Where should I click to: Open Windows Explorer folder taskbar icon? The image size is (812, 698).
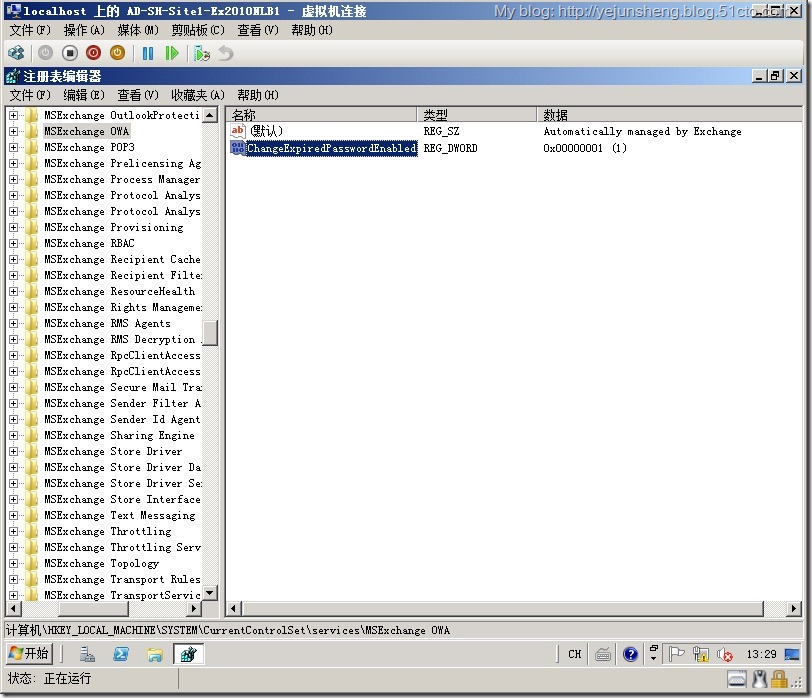click(x=155, y=655)
